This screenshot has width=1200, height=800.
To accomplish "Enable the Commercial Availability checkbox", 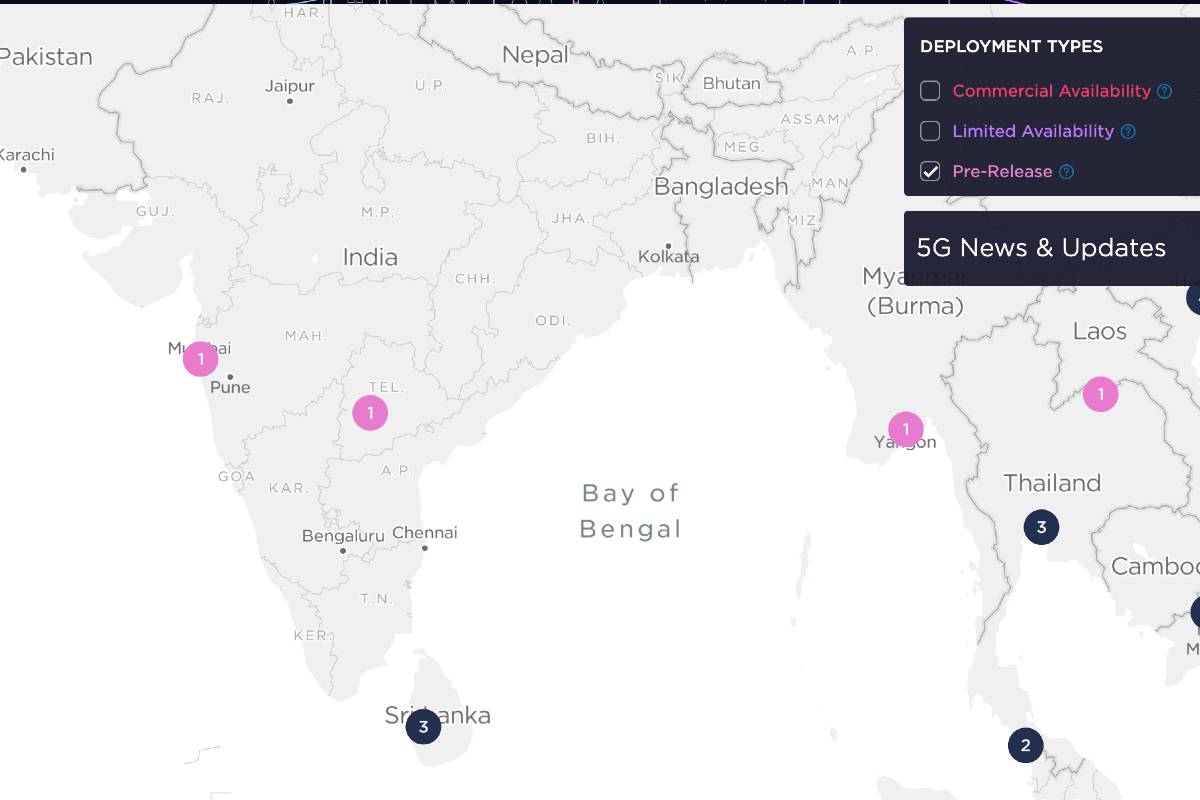I will [x=930, y=91].
